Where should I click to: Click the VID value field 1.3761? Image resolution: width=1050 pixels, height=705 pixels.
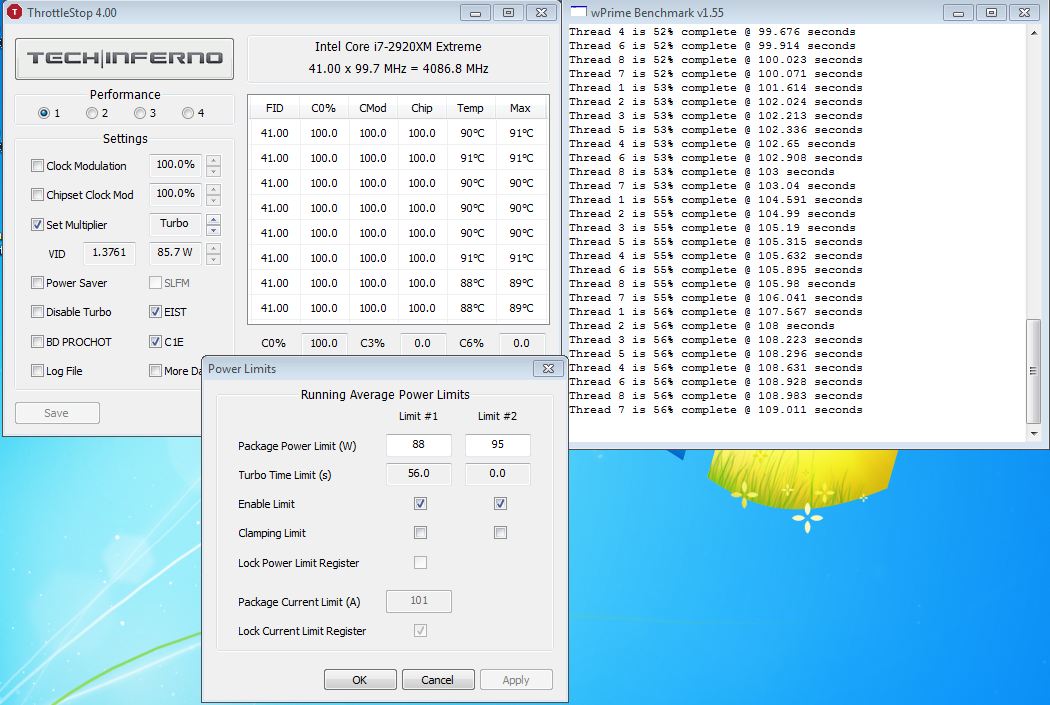pyautogui.click(x=109, y=253)
